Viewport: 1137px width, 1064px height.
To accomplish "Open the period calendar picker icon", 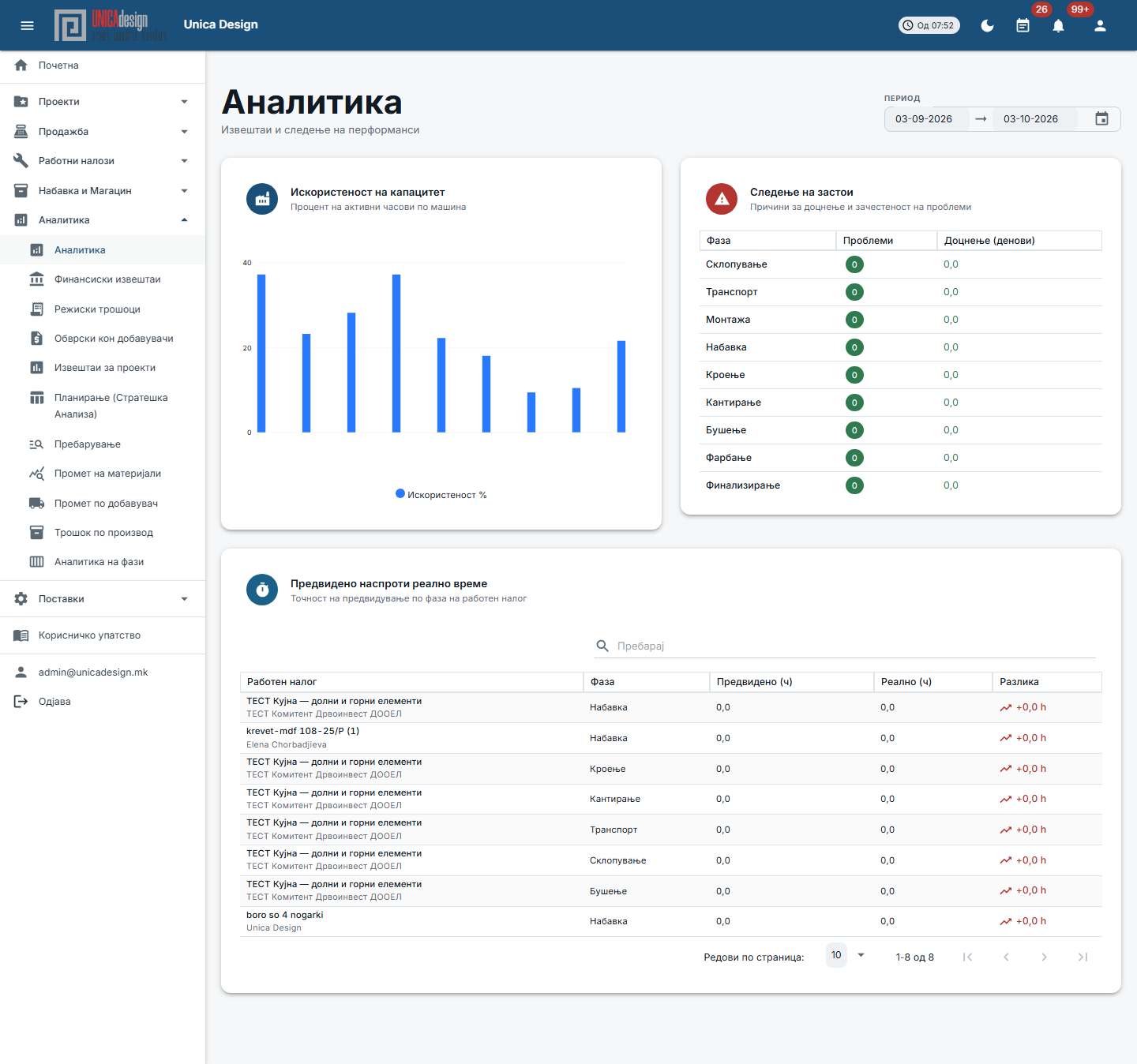I will [x=1102, y=119].
